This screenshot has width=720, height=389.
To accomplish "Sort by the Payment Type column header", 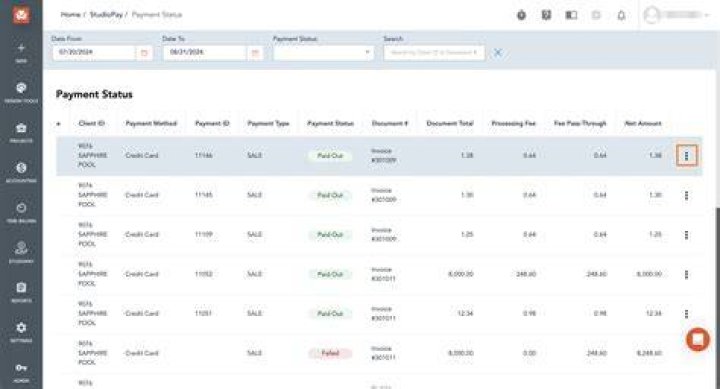I will tap(268, 123).
